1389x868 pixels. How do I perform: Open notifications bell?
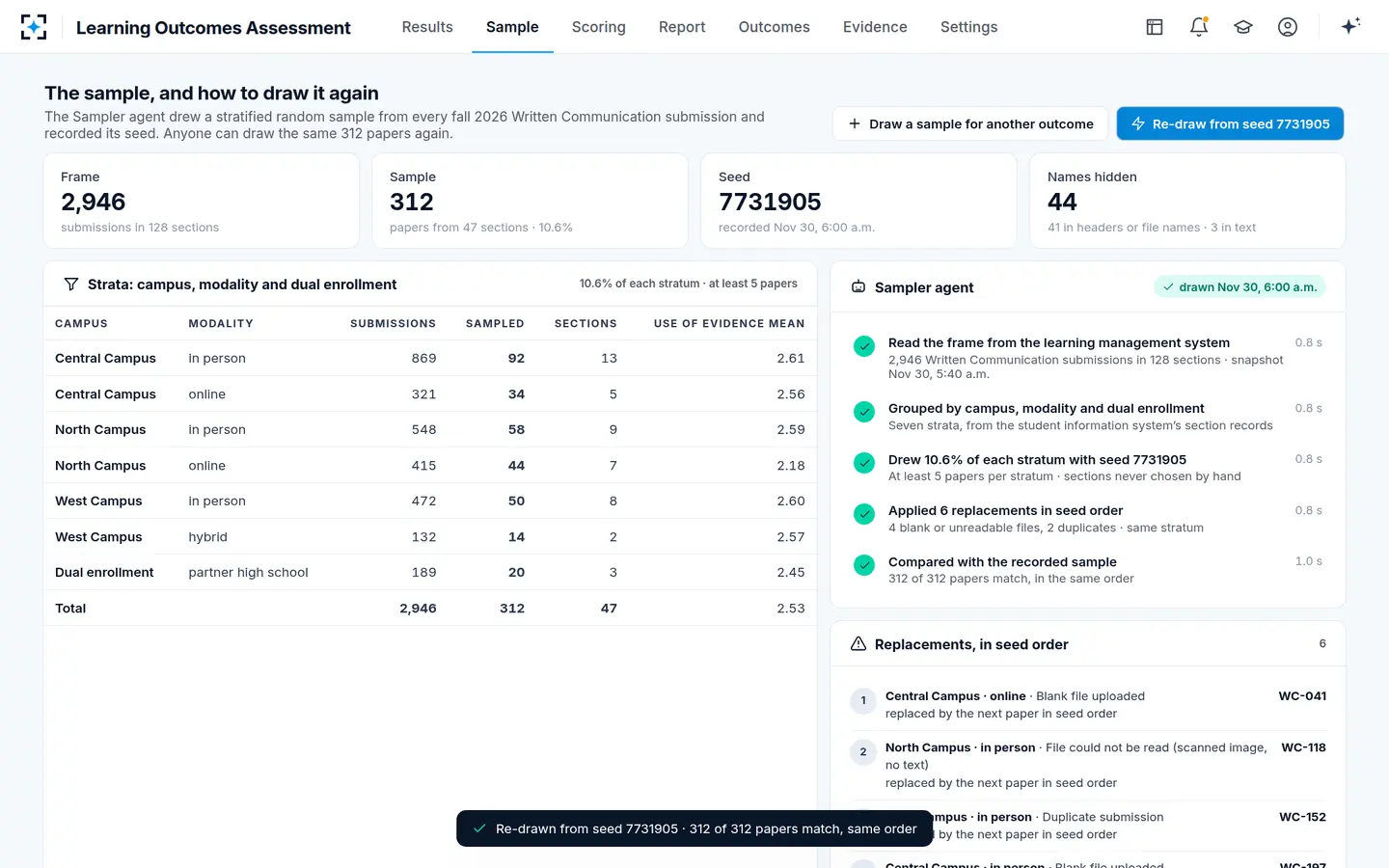(1199, 27)
